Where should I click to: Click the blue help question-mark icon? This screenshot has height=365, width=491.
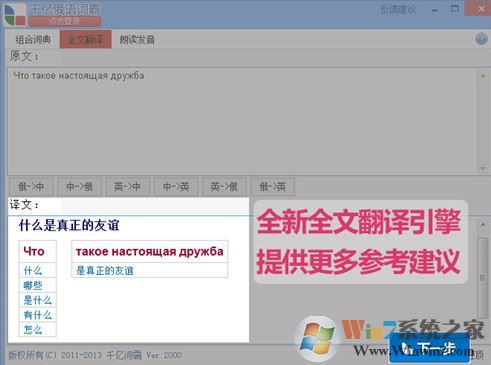coord(481,39)
